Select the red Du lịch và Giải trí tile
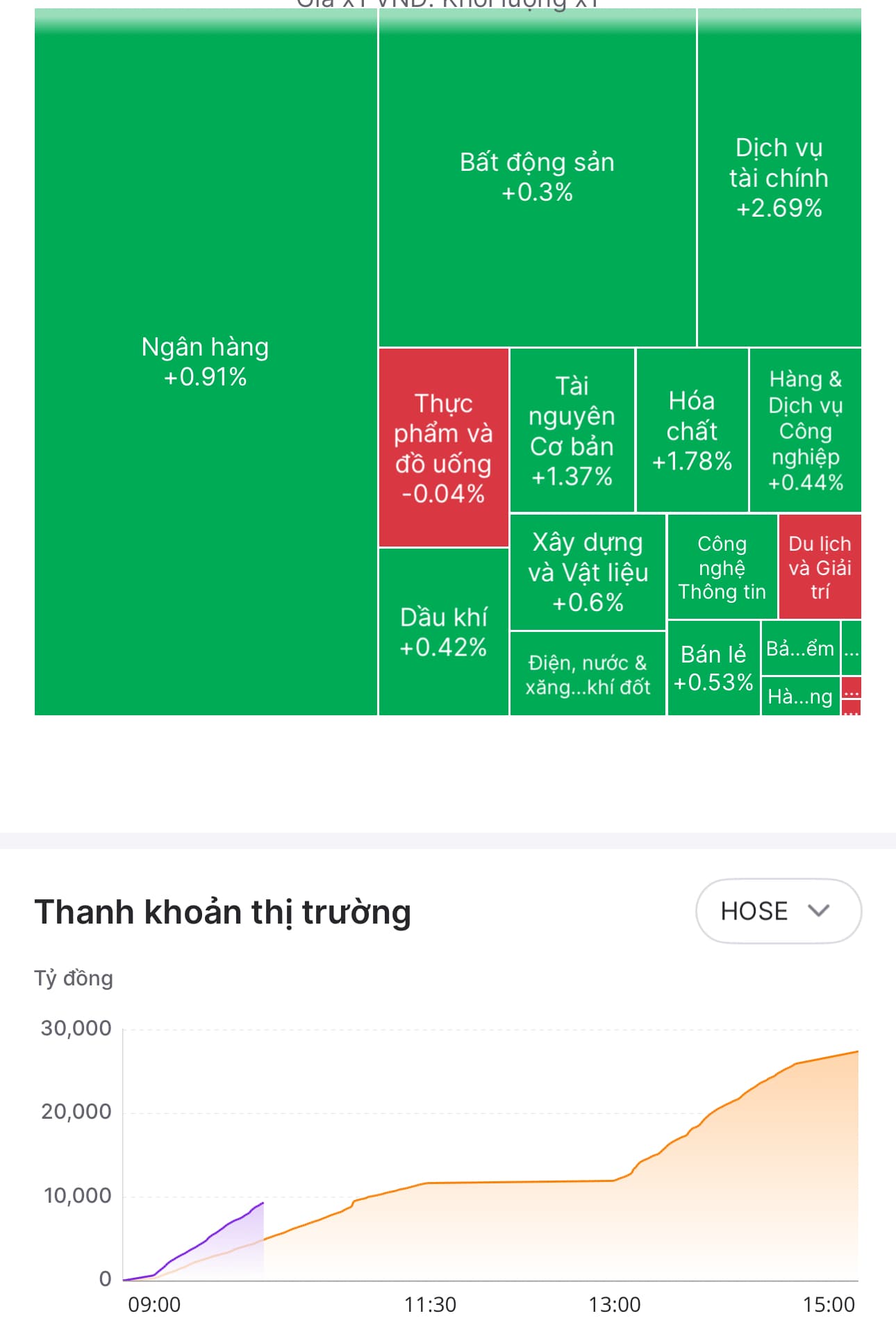Viewport: 896px width, 1325px height. [820, 567]
